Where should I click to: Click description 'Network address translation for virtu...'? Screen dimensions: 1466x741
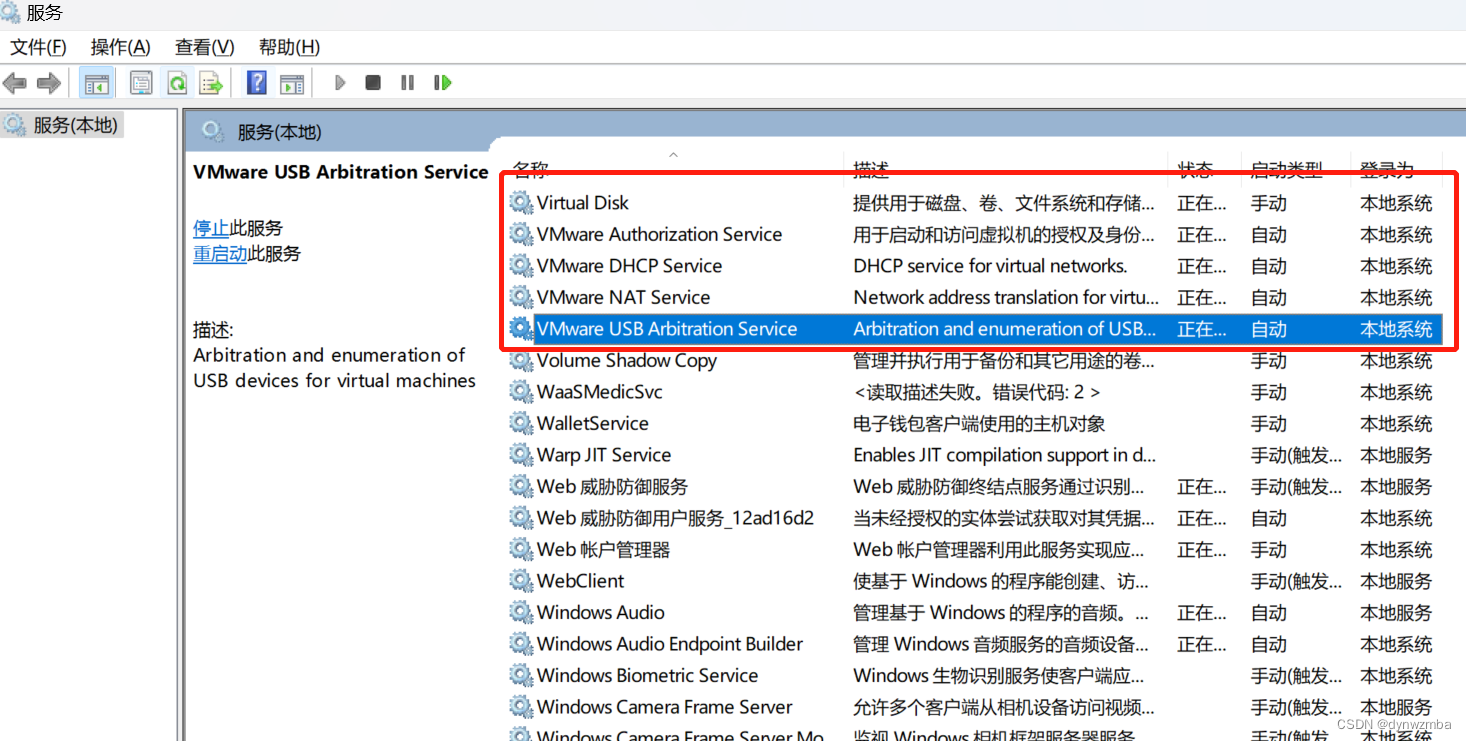pyautogui.click(x=1006, y=297)
